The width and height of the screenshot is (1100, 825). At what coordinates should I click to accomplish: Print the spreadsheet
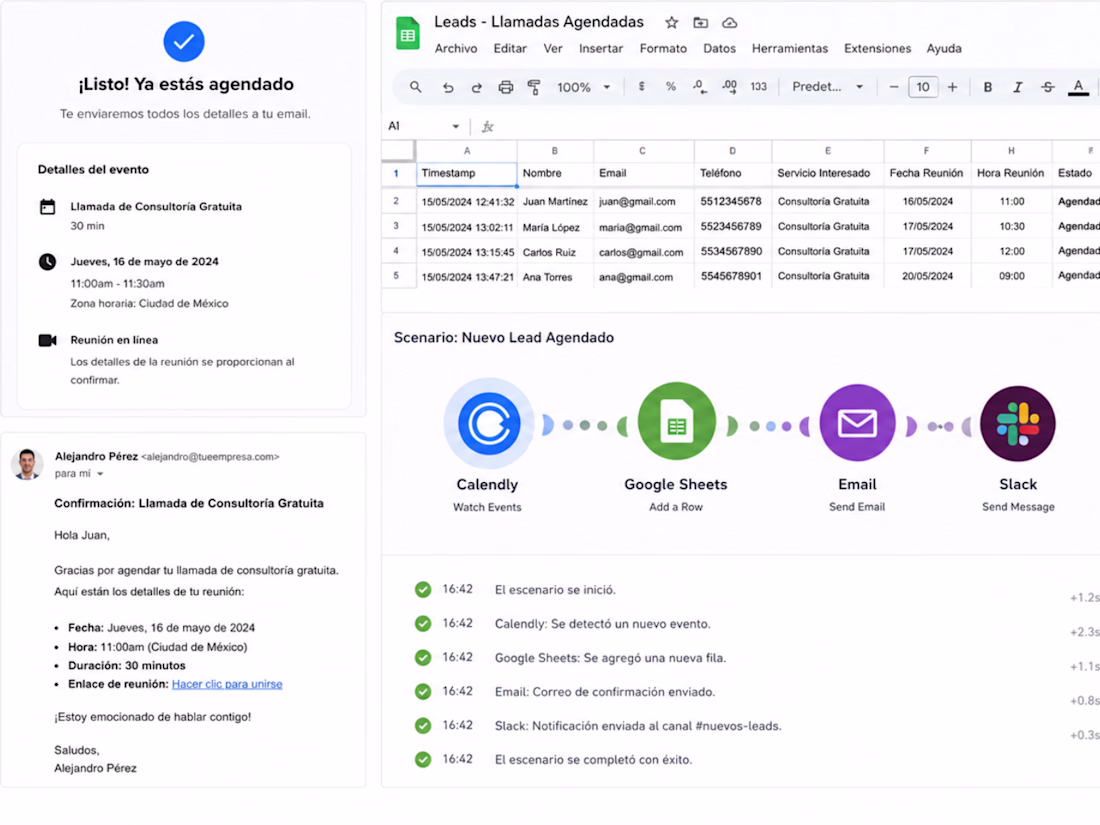(x=505, y=87)
